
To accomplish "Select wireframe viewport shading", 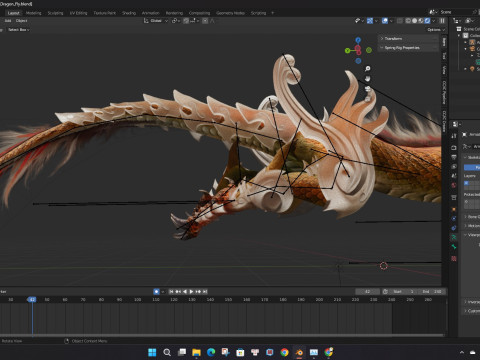I will click(x=408, y=21).
